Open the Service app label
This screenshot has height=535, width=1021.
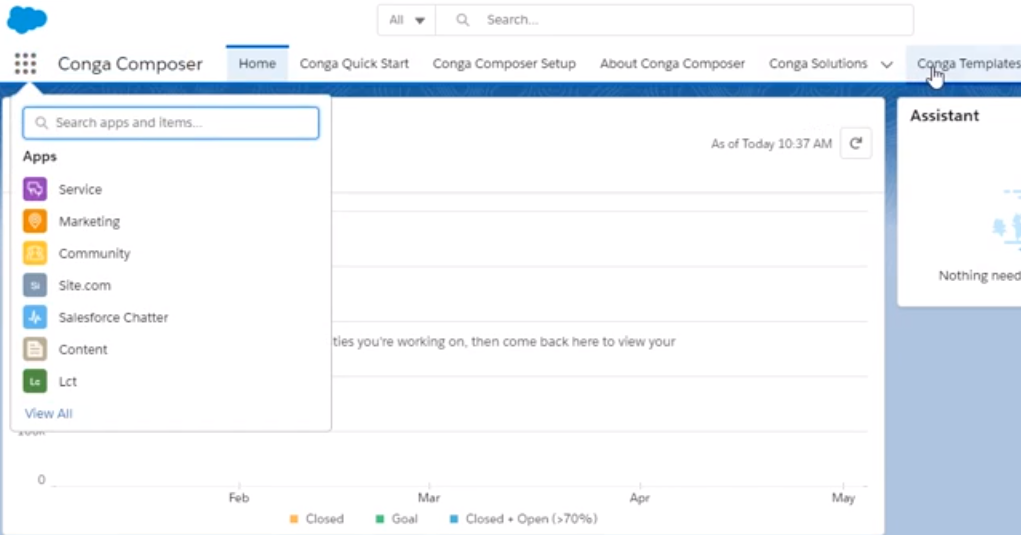80,189
